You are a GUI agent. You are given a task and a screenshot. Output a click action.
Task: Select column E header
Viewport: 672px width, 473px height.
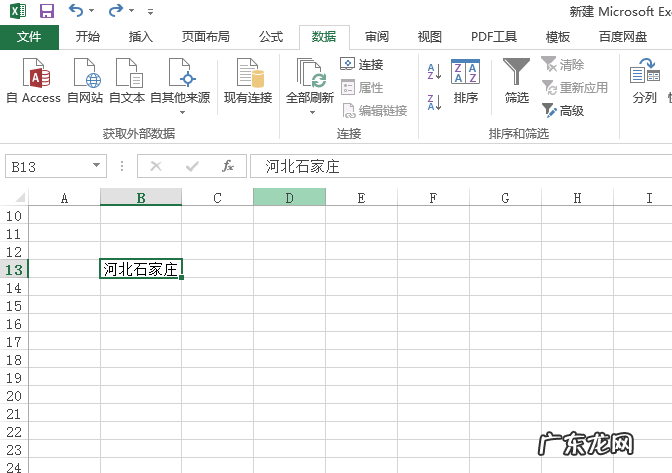click(x=361, y=198)
